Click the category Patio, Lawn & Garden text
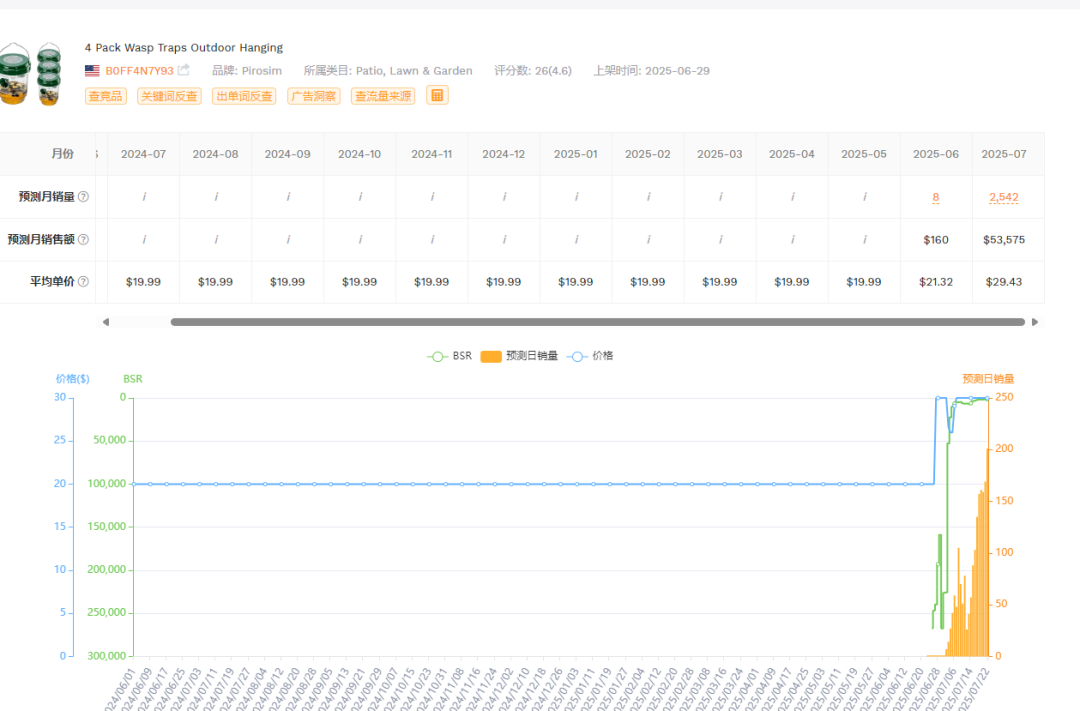Viewport: 1080px width, 711px height. [414, 70]
